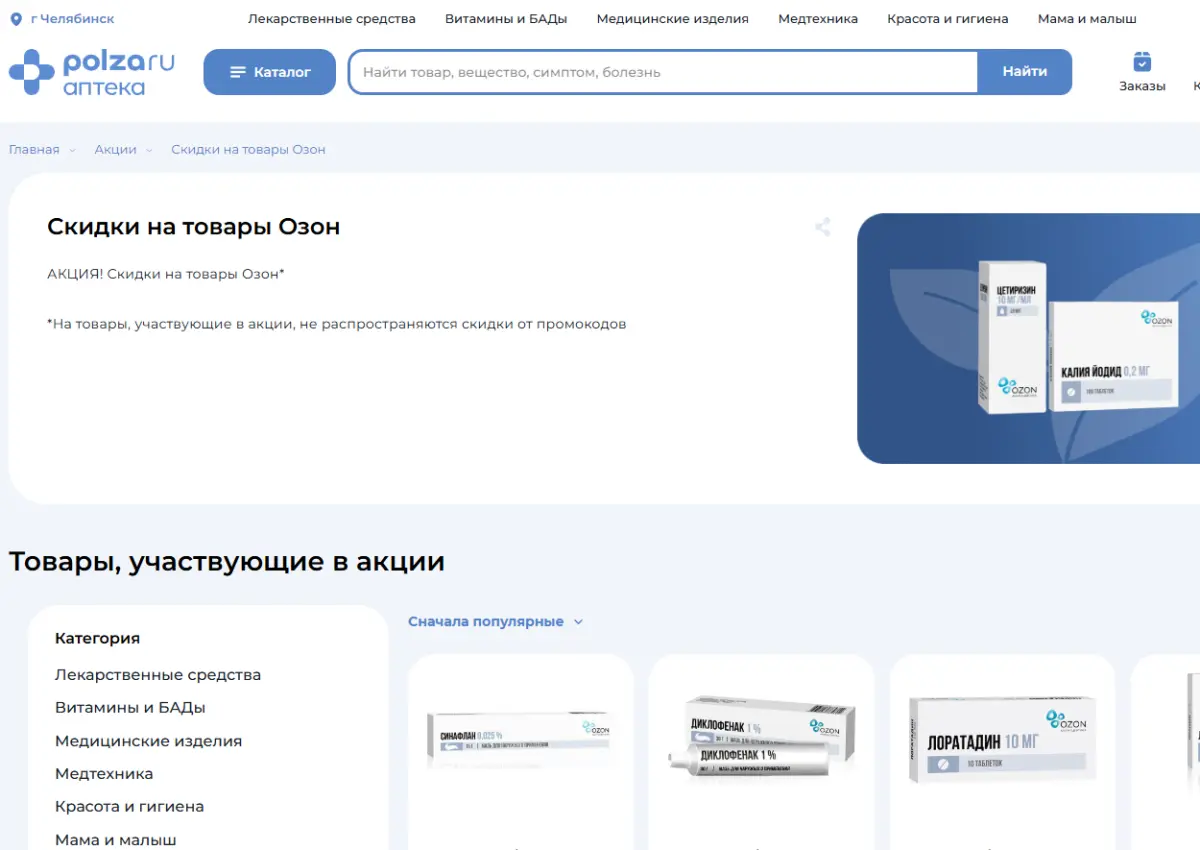
Task: Click the location pin icon near Челябинск
Action: click(15, 19)
